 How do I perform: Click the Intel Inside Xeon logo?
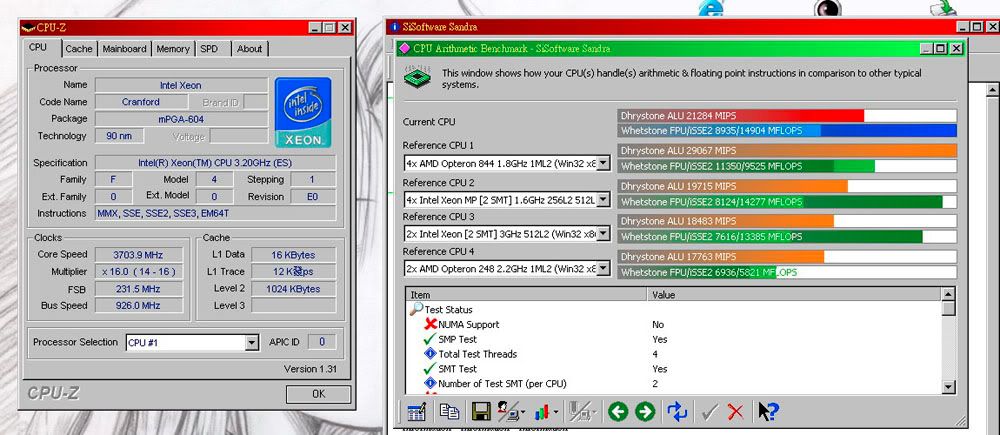[x=303, y=113]
